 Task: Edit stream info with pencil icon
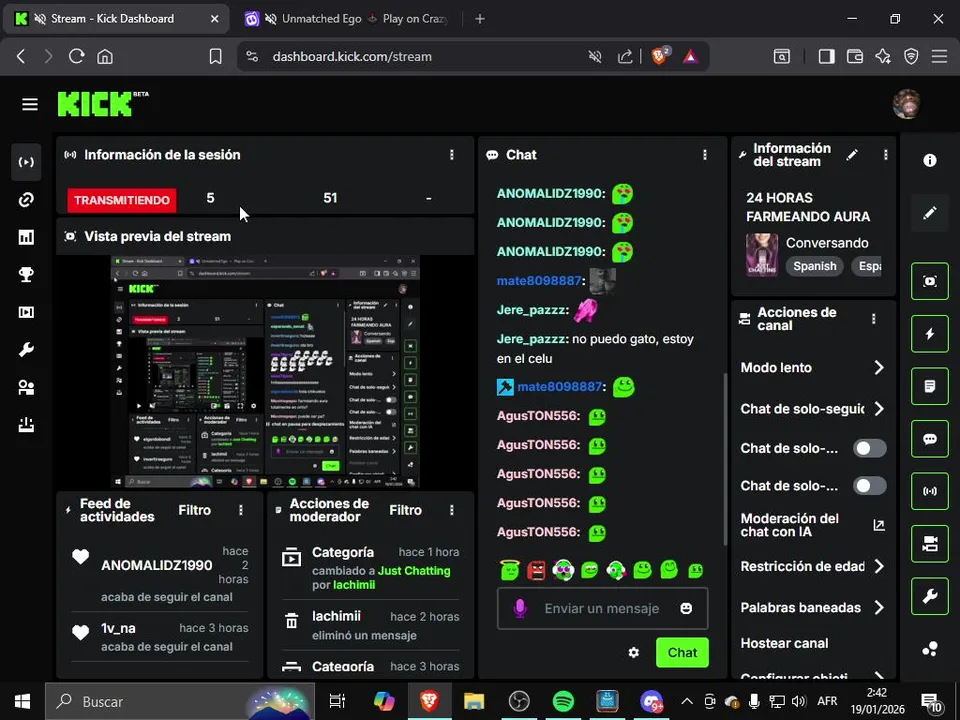point(852,155)
